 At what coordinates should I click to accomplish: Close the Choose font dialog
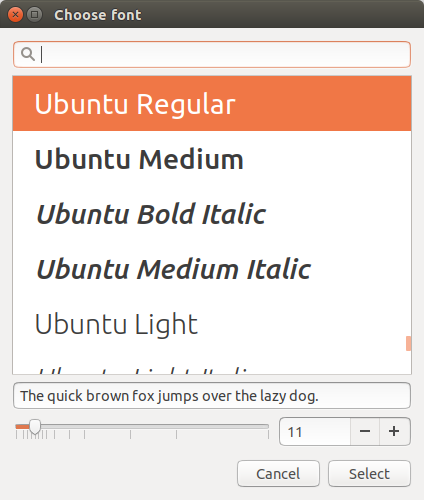(x=15, y=15)
